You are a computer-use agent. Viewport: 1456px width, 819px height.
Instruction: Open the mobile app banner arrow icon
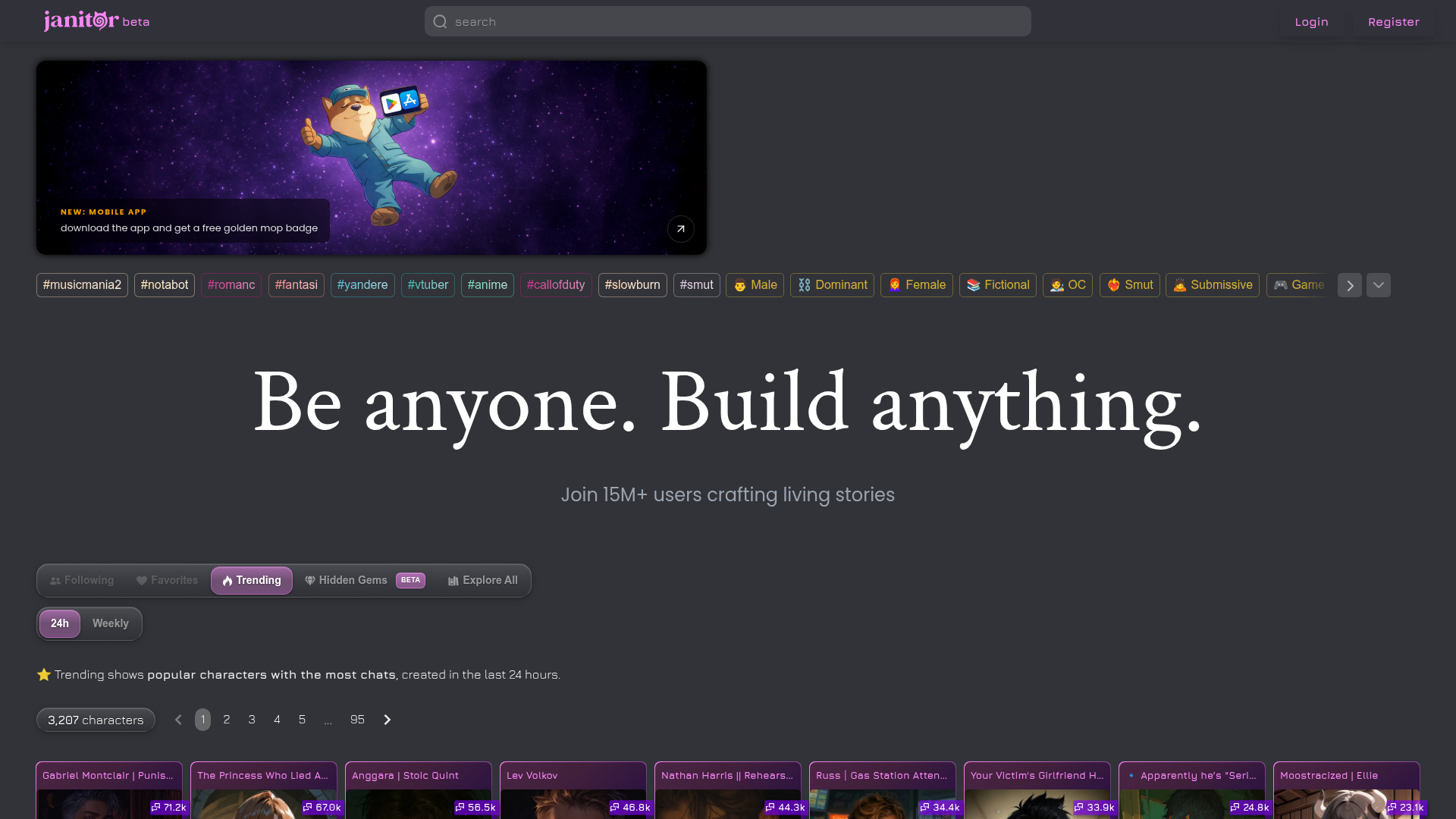tap(680, 229)
